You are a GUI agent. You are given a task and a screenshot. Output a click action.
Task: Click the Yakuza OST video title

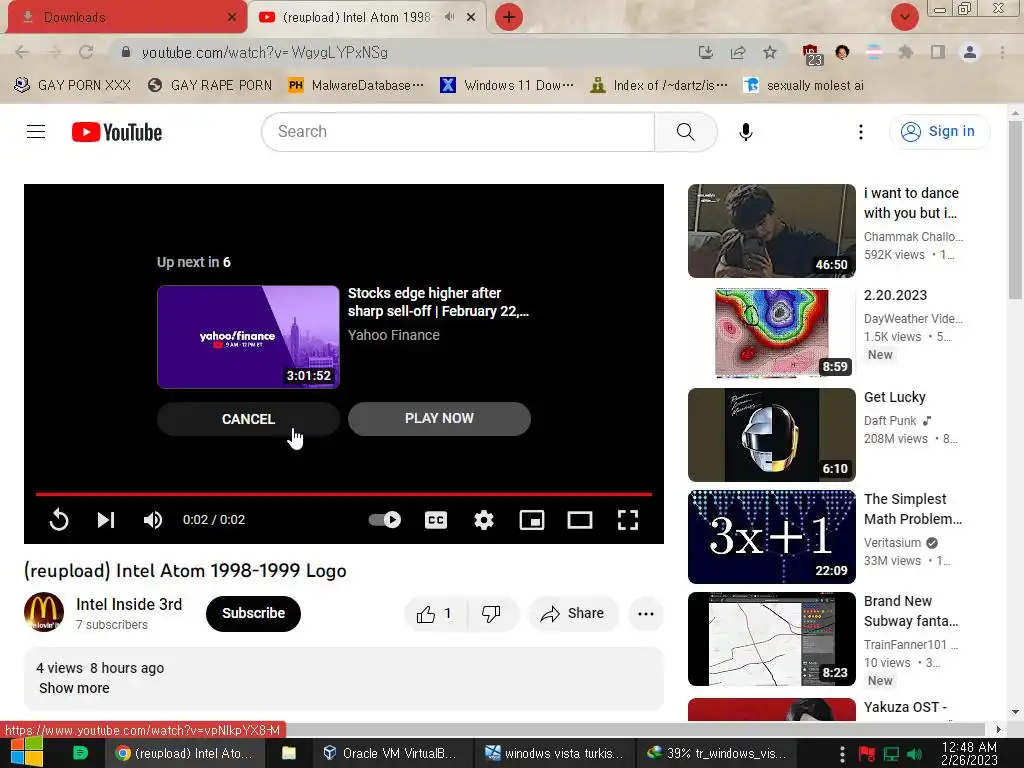(905, 707)
